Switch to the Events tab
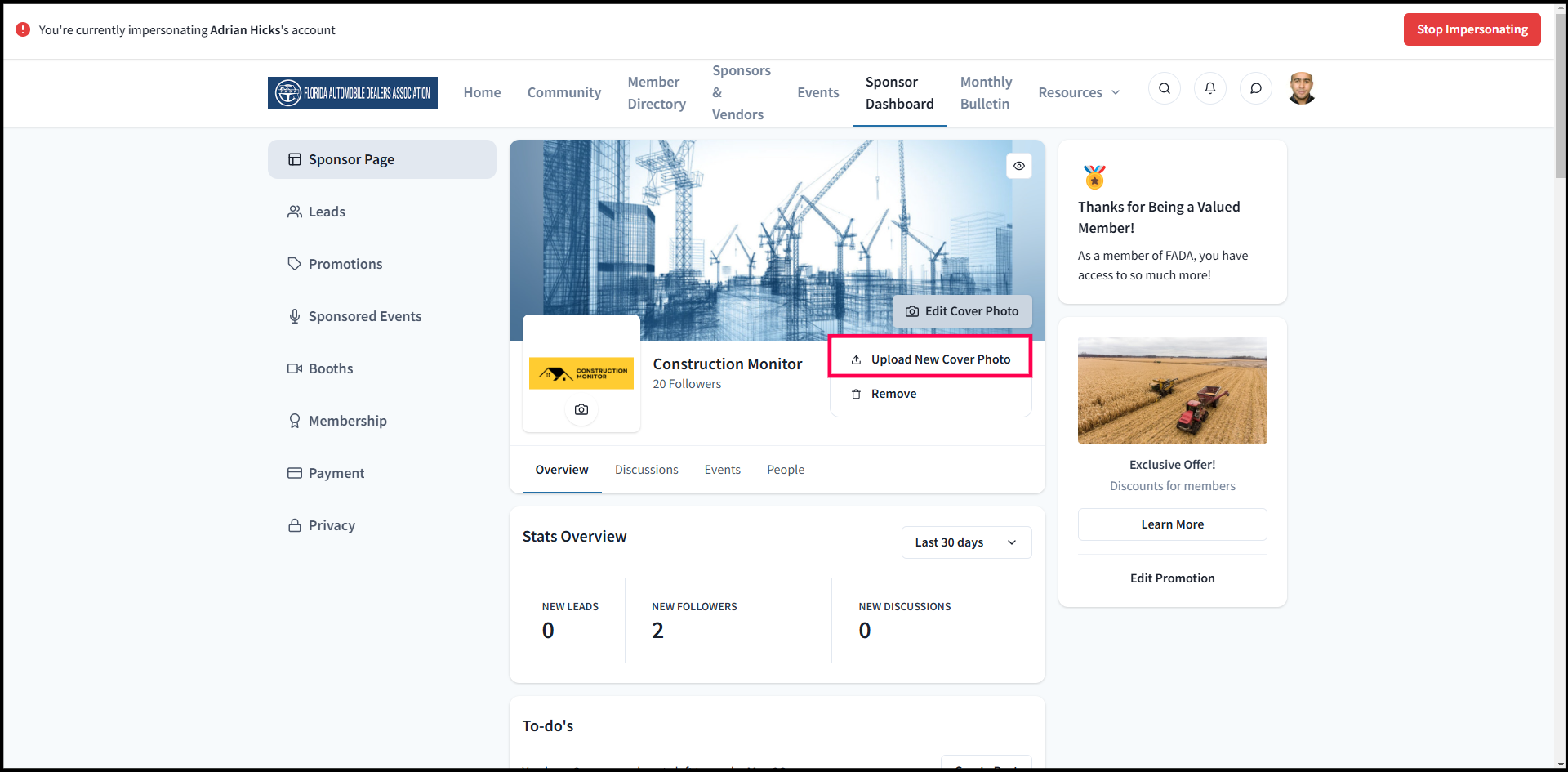Screen dimensions: 1568x772 point(723,470)
